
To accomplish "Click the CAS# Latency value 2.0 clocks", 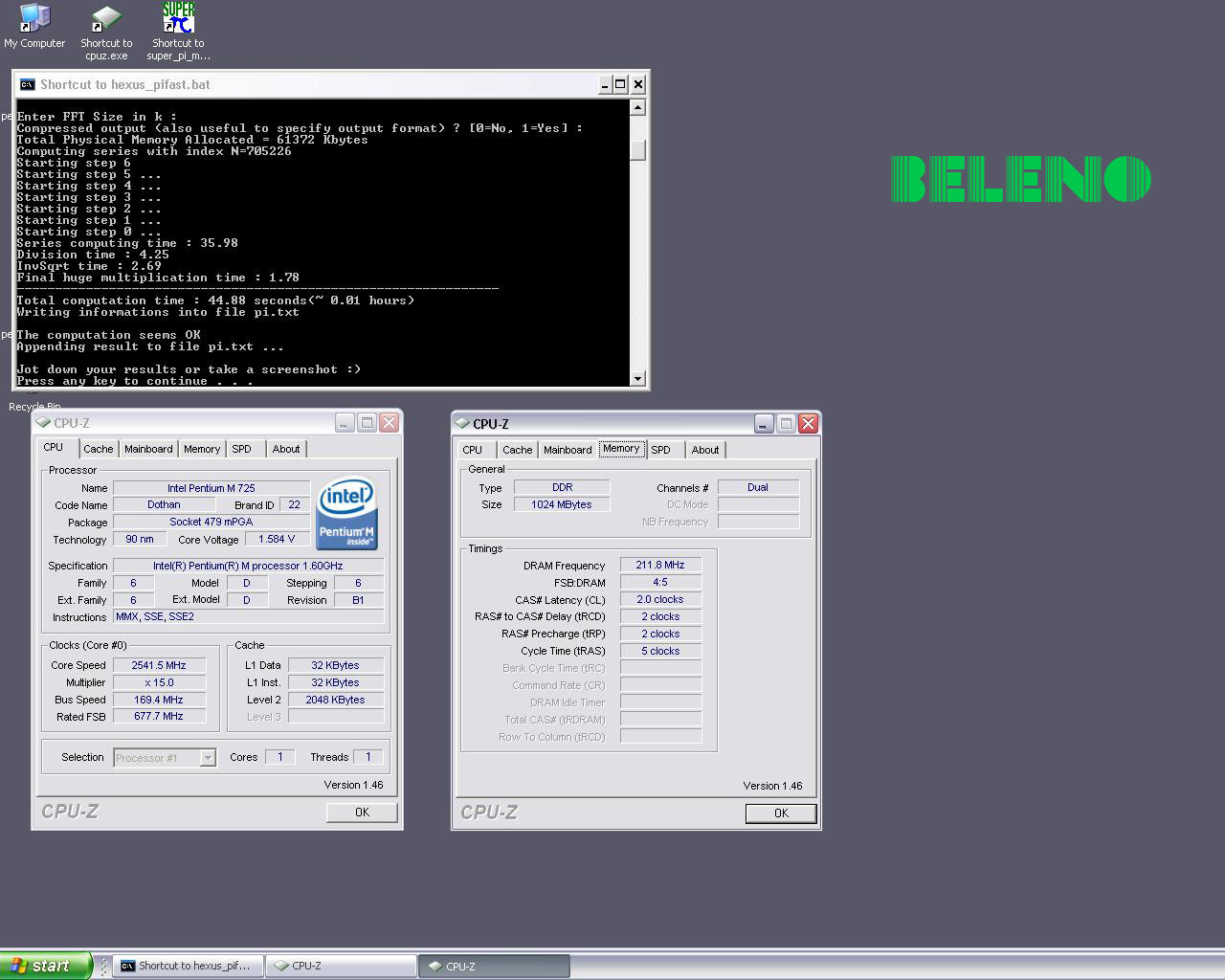I will click(660, 599).
